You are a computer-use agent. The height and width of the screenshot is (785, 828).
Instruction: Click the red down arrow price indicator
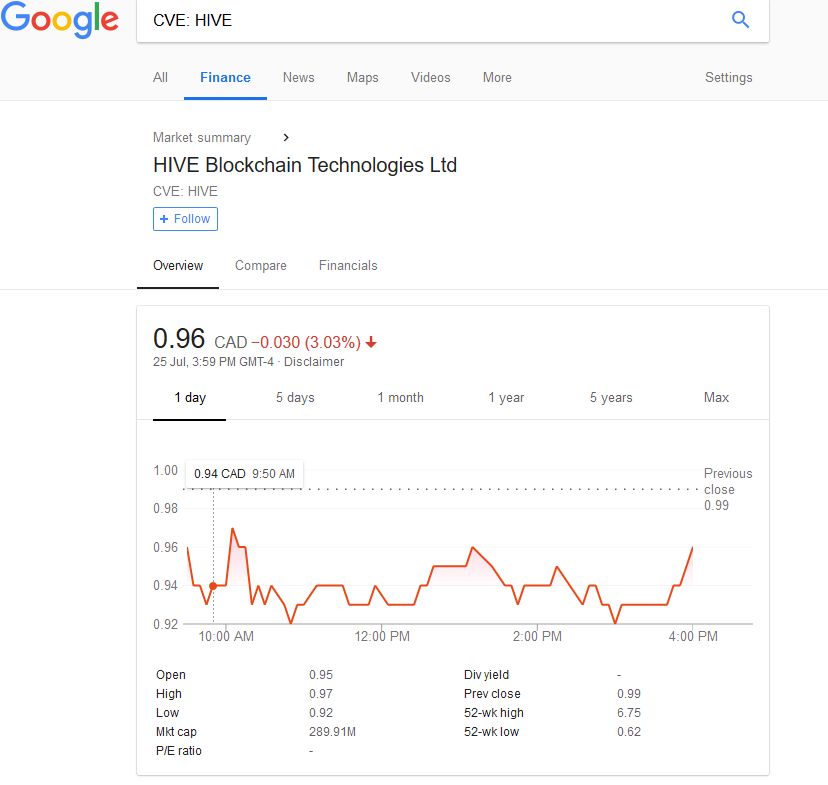(x=371, y=342)
